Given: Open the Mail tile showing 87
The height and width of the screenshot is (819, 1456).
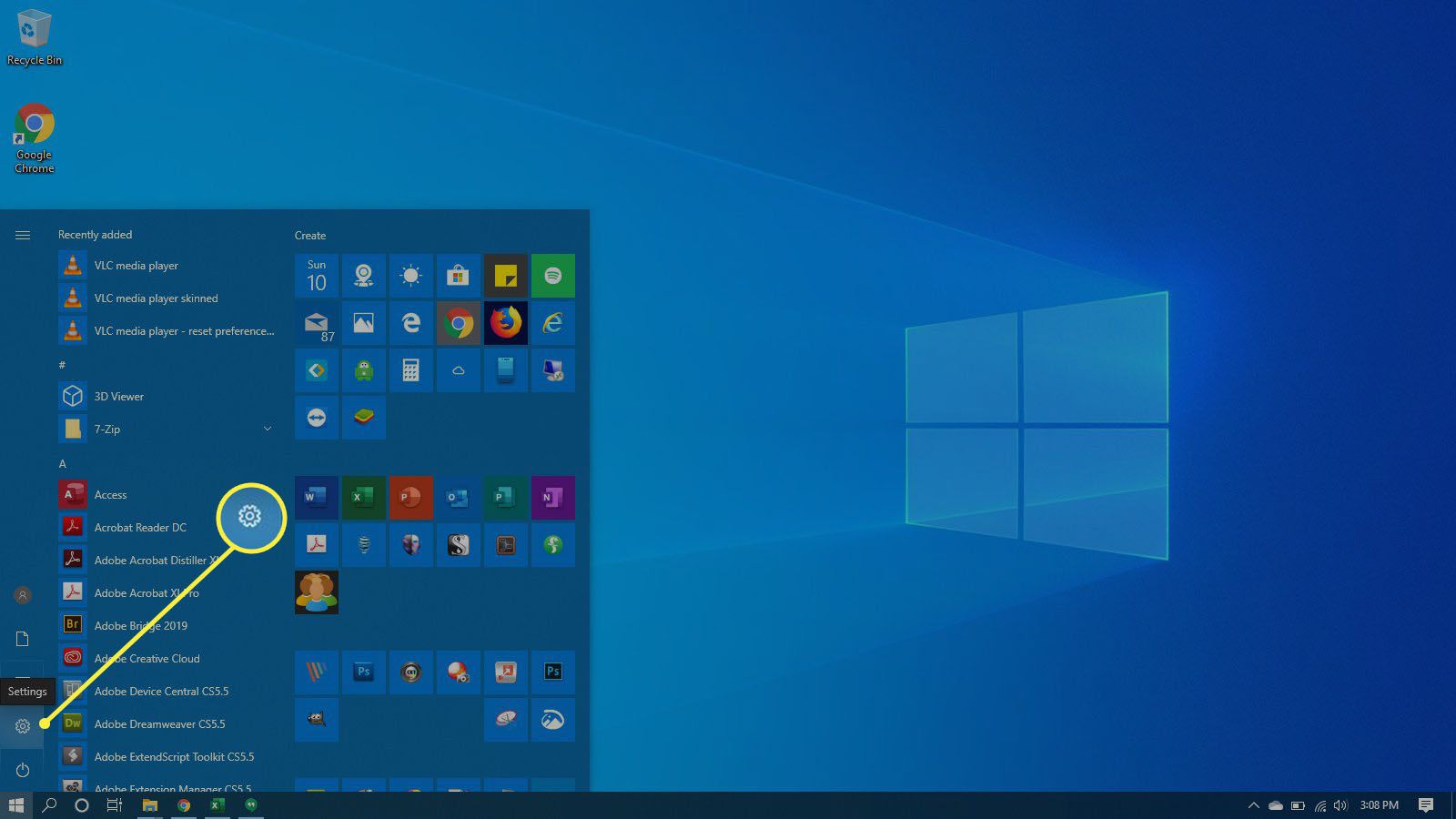Looking at the screenshot, I should pos(317,323).
